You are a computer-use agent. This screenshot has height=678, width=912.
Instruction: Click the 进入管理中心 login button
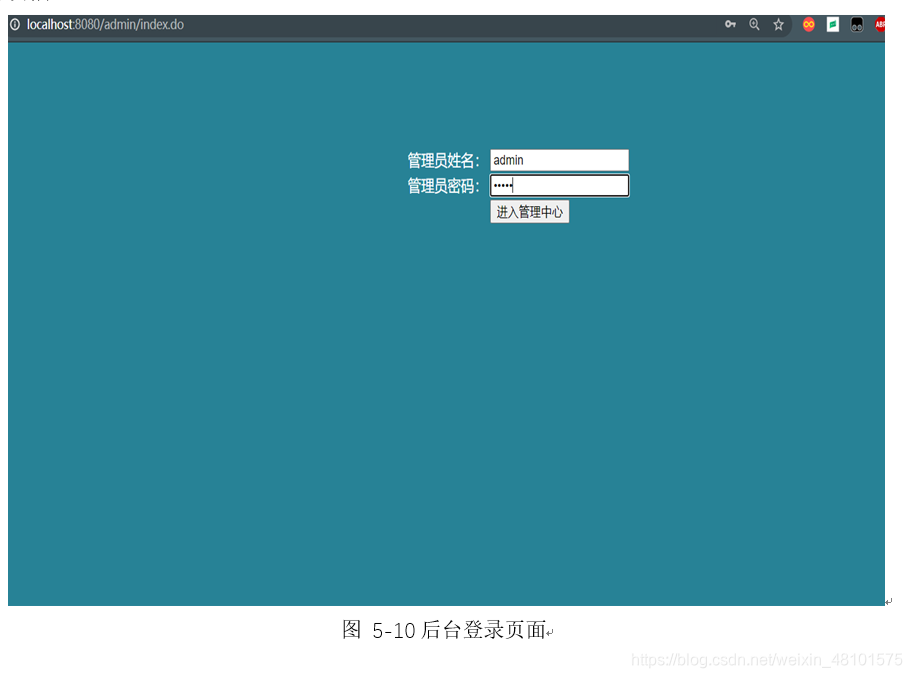[x=529, y=212]
